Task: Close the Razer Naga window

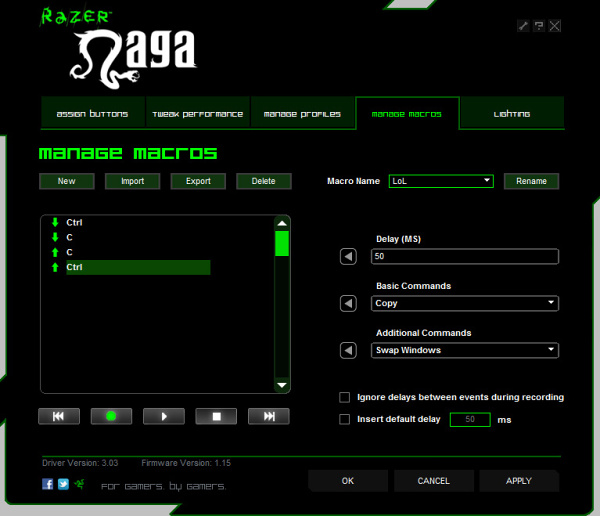Action: (554, 26)
